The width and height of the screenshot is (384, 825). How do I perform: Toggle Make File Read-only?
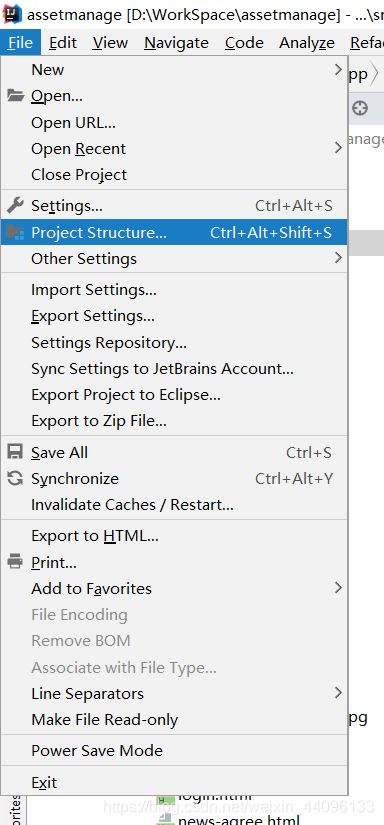click(x=174, y=720)
